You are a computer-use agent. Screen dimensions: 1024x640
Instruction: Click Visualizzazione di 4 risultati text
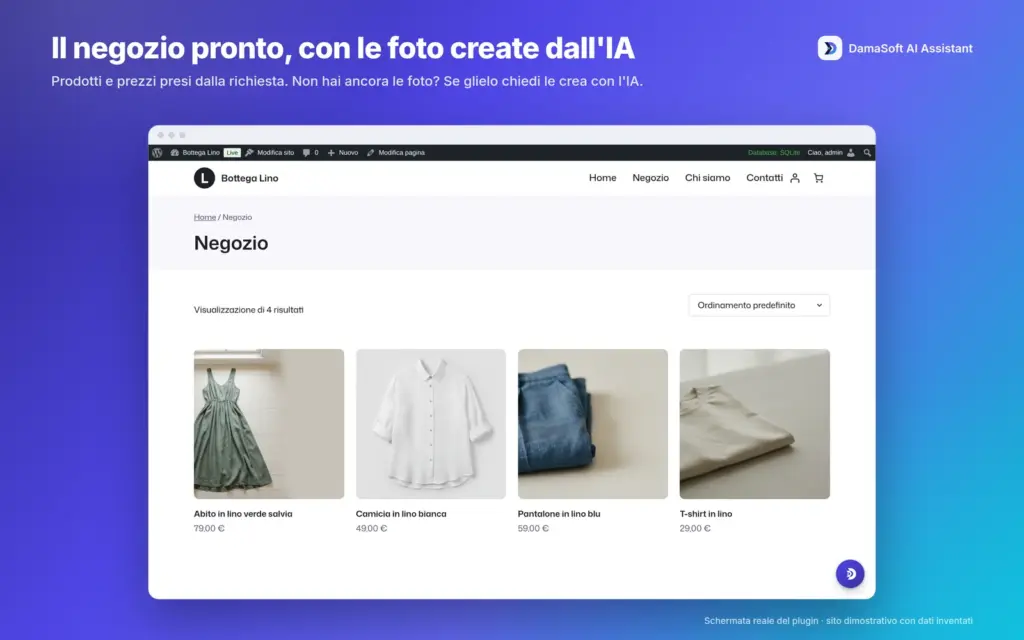(249, 310)
